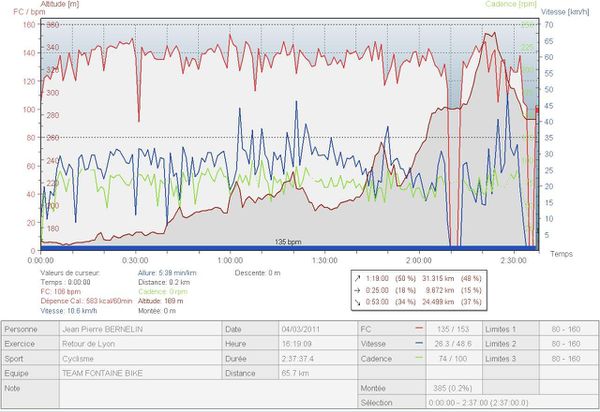
Task: Click cursor value Allure: 5:39 min/km
Action: pyautogui.click(x=167, y=273)
